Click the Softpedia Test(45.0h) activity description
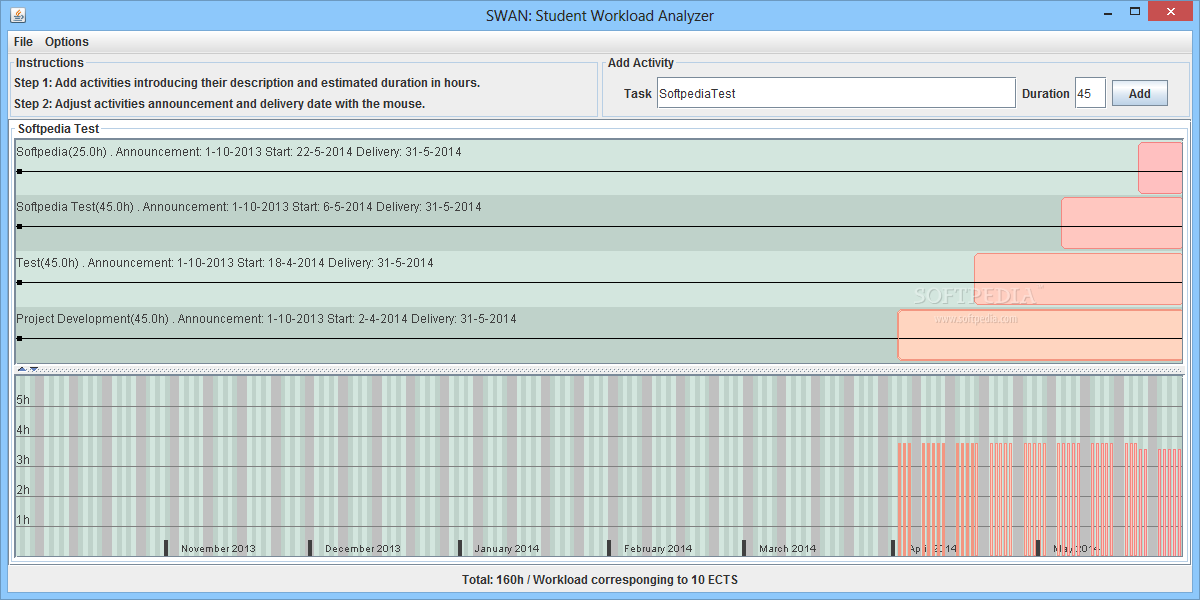This screenshot has height=600, width=1200. tap(249, 207)
